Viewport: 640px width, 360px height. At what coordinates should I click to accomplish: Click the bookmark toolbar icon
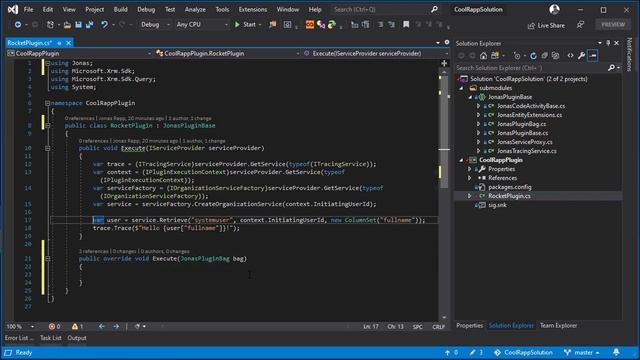[x=406, y=25]
